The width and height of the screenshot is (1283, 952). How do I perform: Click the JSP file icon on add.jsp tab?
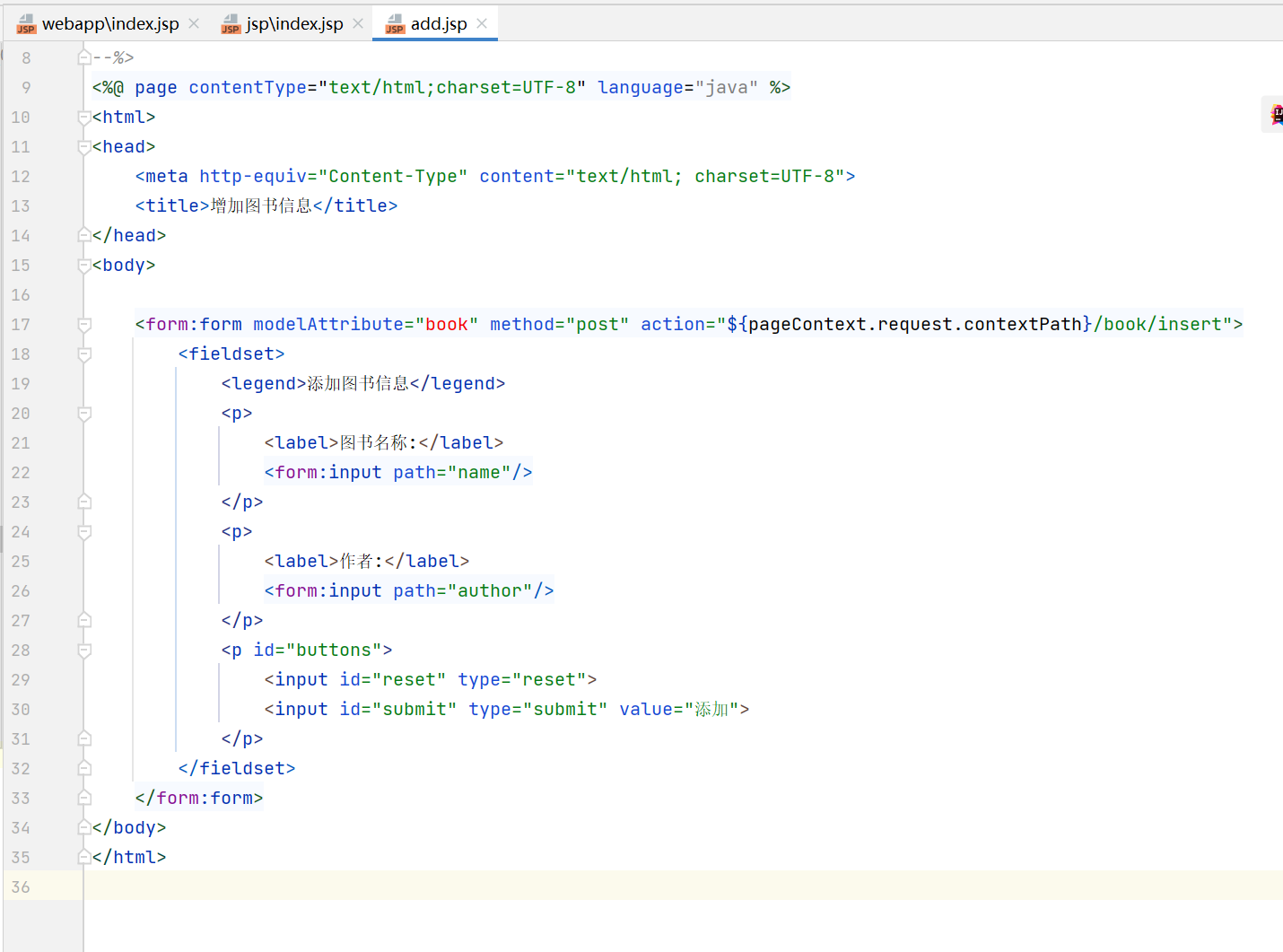point(395,24)
